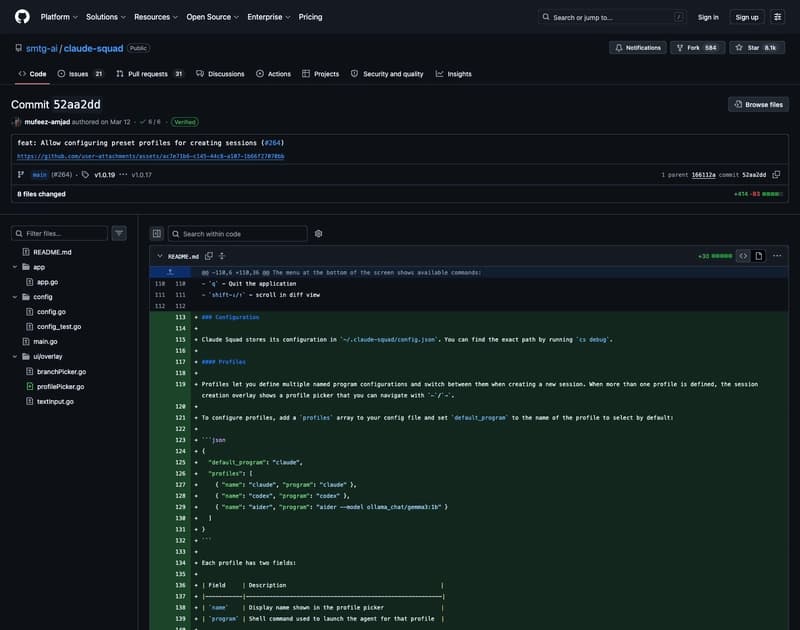
Task: Open parent commit 166112a link
Action: [703, 175]
